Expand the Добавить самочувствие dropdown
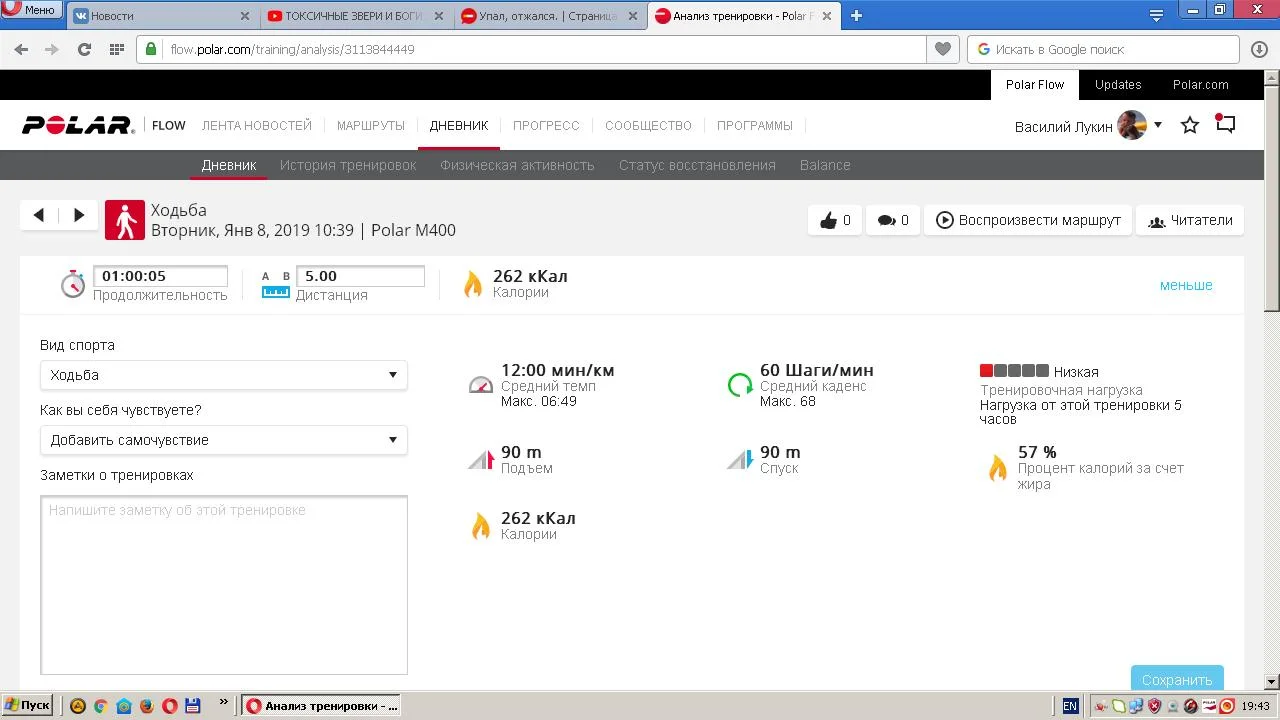Viewport: 1280px width, 720px height. pyautogui.click(x=223, y=440)
